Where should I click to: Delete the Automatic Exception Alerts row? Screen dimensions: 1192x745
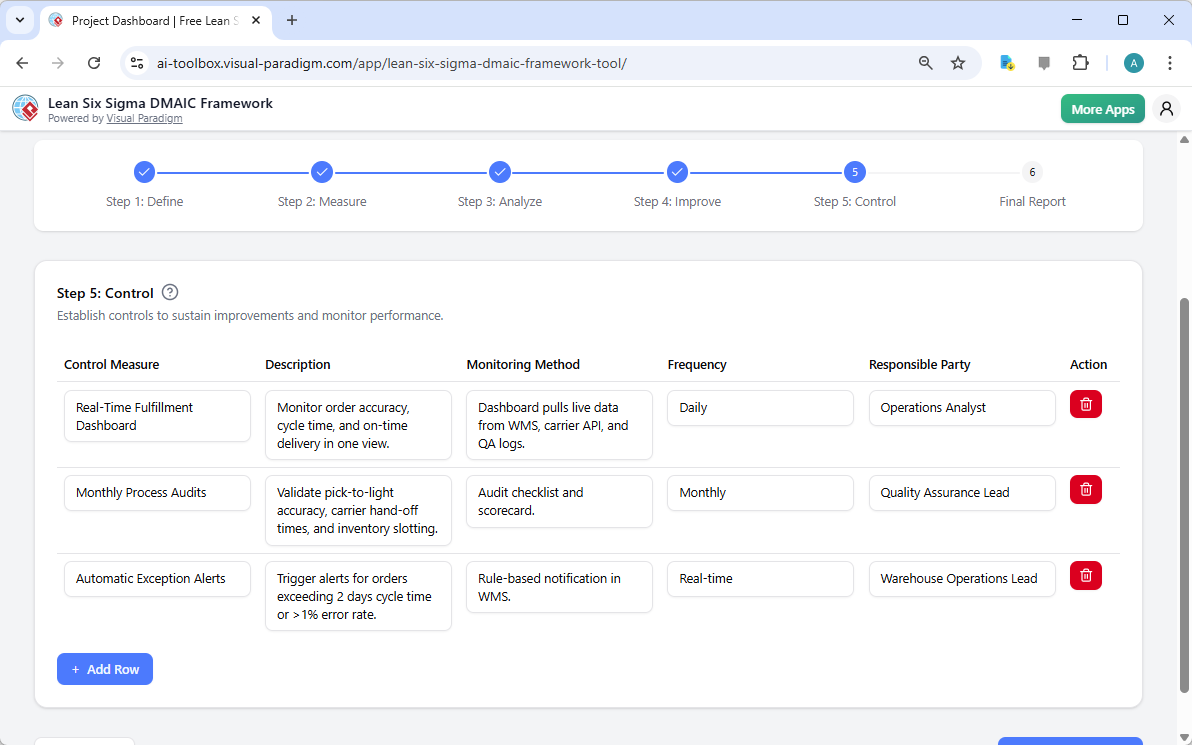point(1085,575)
